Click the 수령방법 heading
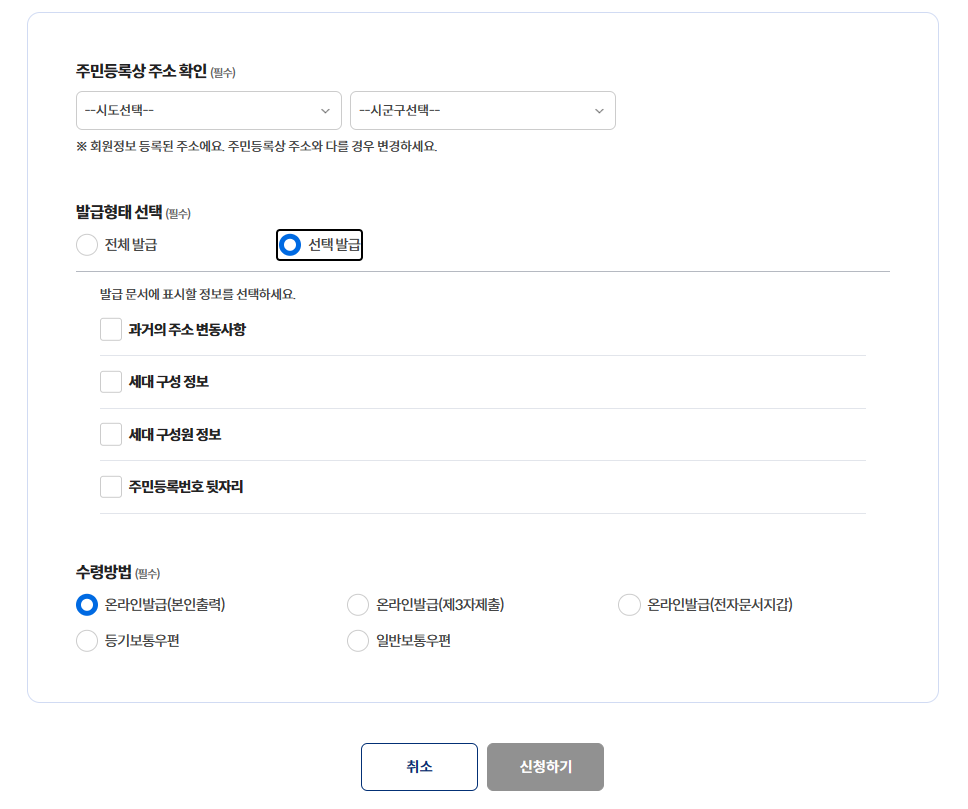Image resolution: width=968 pixels, height=809 pixels. point(104,572)
